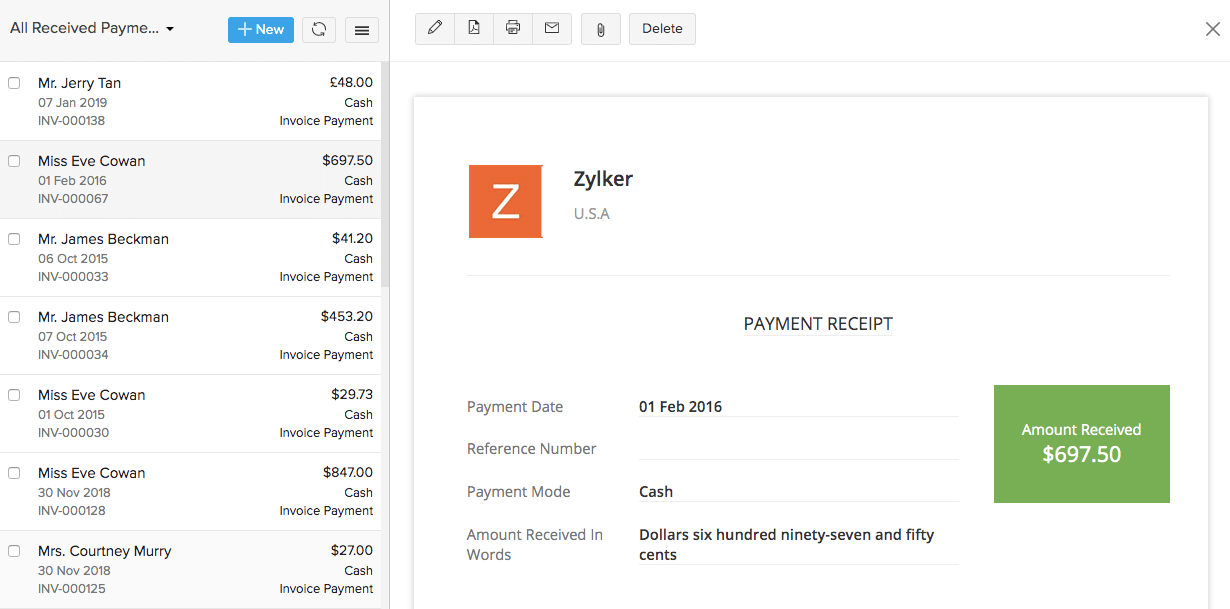The image size is (1230, 609).
Task: Print the payment receipt
Action: [x=512, y=28]
